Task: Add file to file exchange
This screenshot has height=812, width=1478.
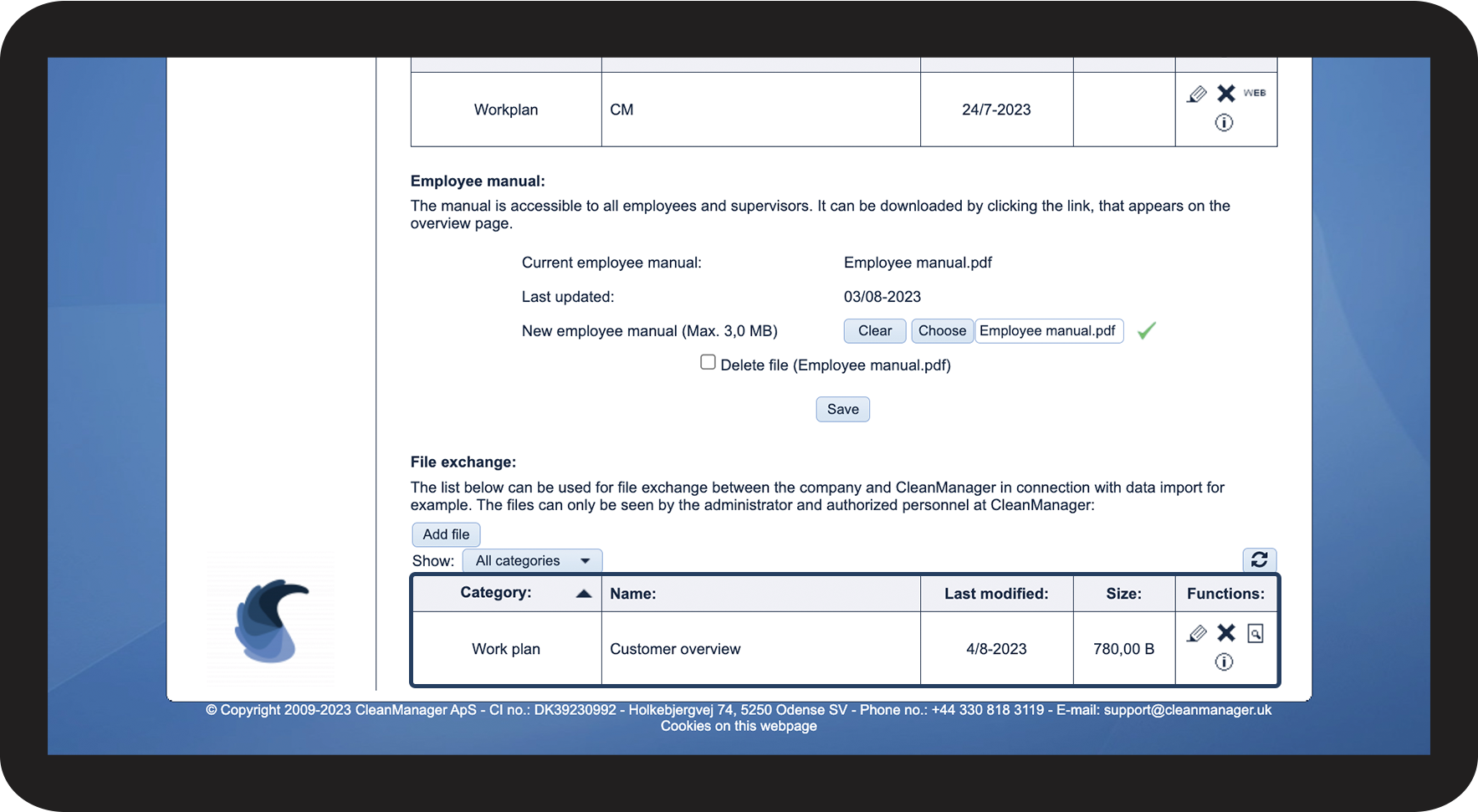Action: pos(446,534)
